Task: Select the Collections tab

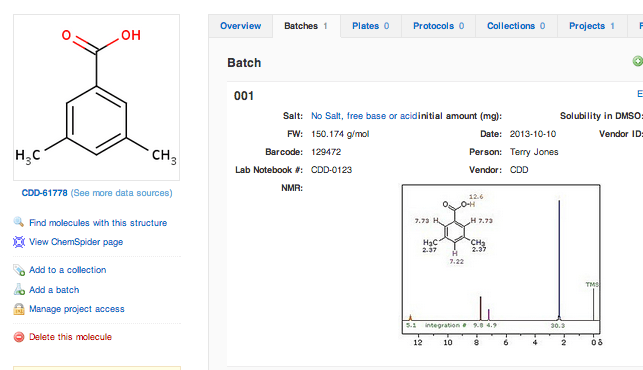Action: (516, 26)
